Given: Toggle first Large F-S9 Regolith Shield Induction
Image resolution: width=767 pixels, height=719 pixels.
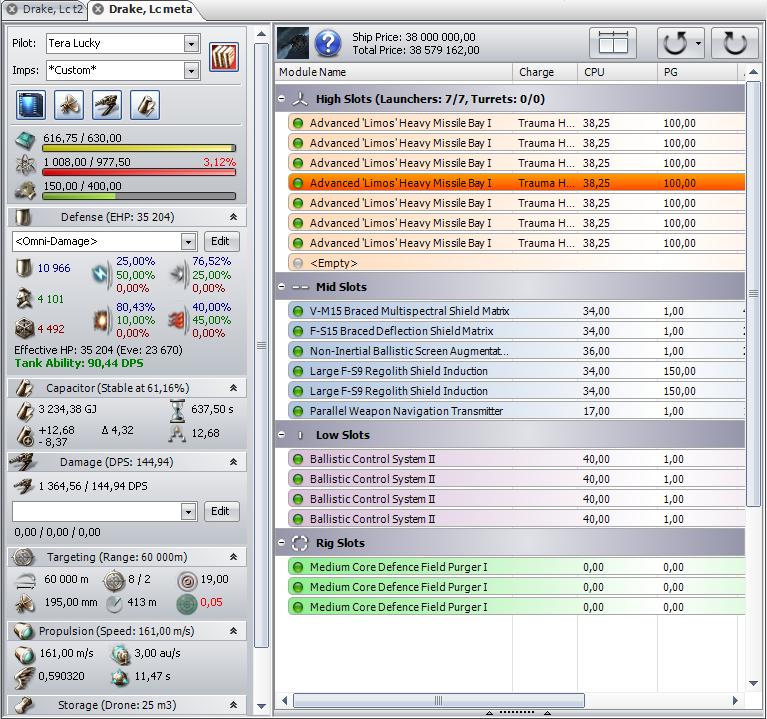Looking at the screenshot, I should click(297, 371).
